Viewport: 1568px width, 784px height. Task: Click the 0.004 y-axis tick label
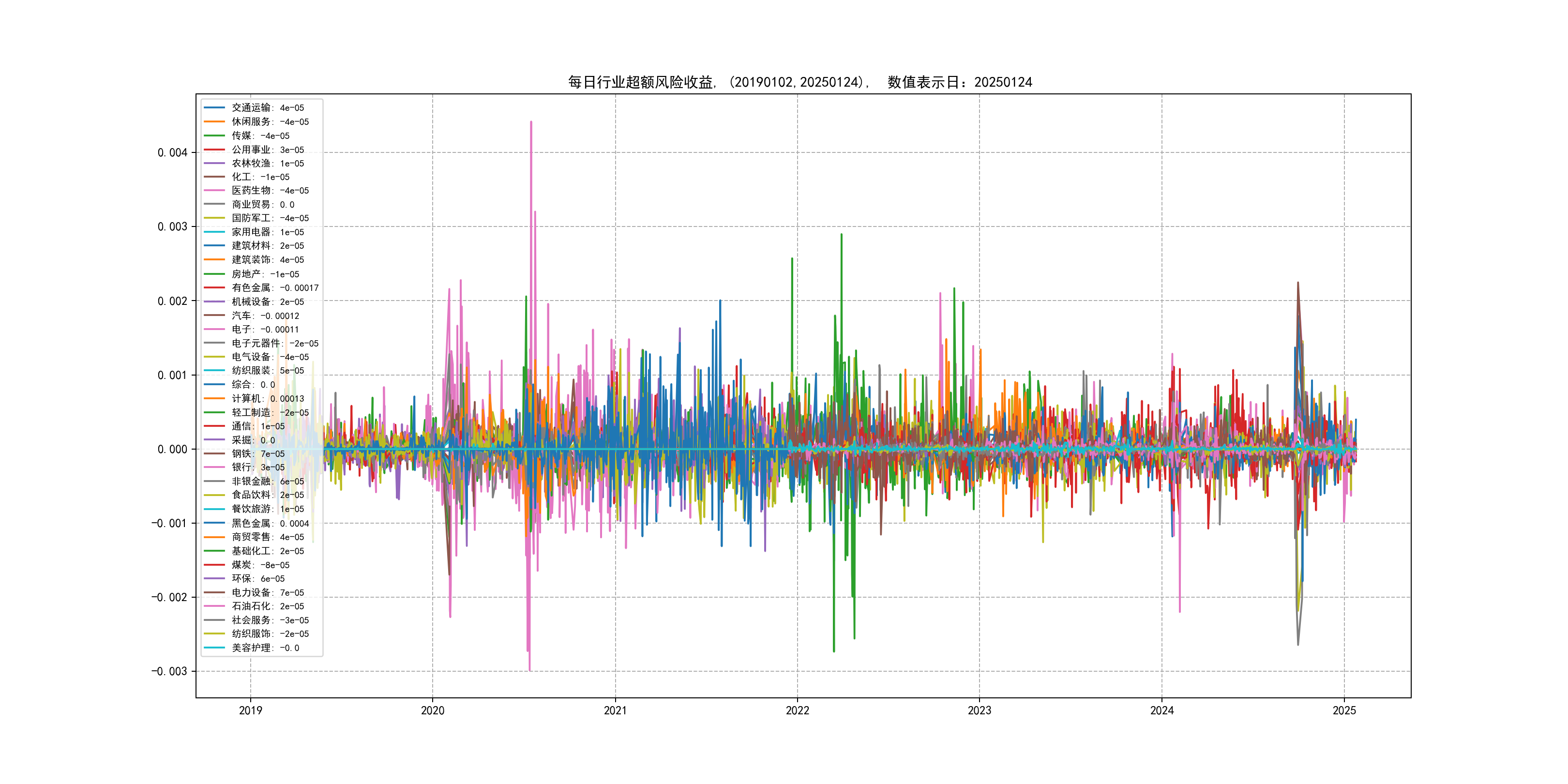click(172, 152)
